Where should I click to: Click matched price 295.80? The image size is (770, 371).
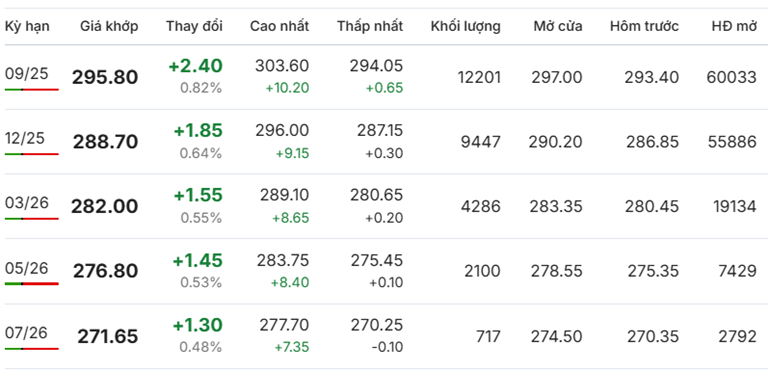(x=105, y=78)
